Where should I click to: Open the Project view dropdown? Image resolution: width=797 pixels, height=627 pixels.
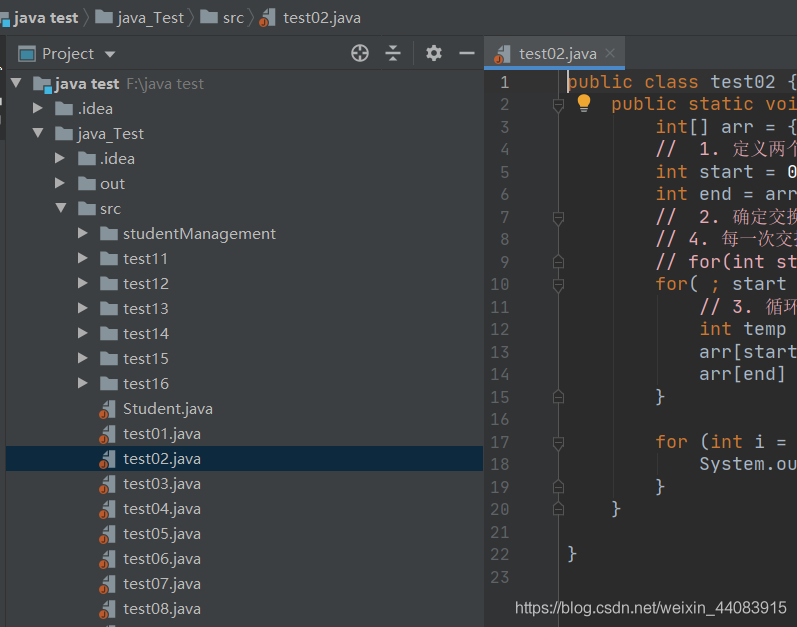point(110,54)
